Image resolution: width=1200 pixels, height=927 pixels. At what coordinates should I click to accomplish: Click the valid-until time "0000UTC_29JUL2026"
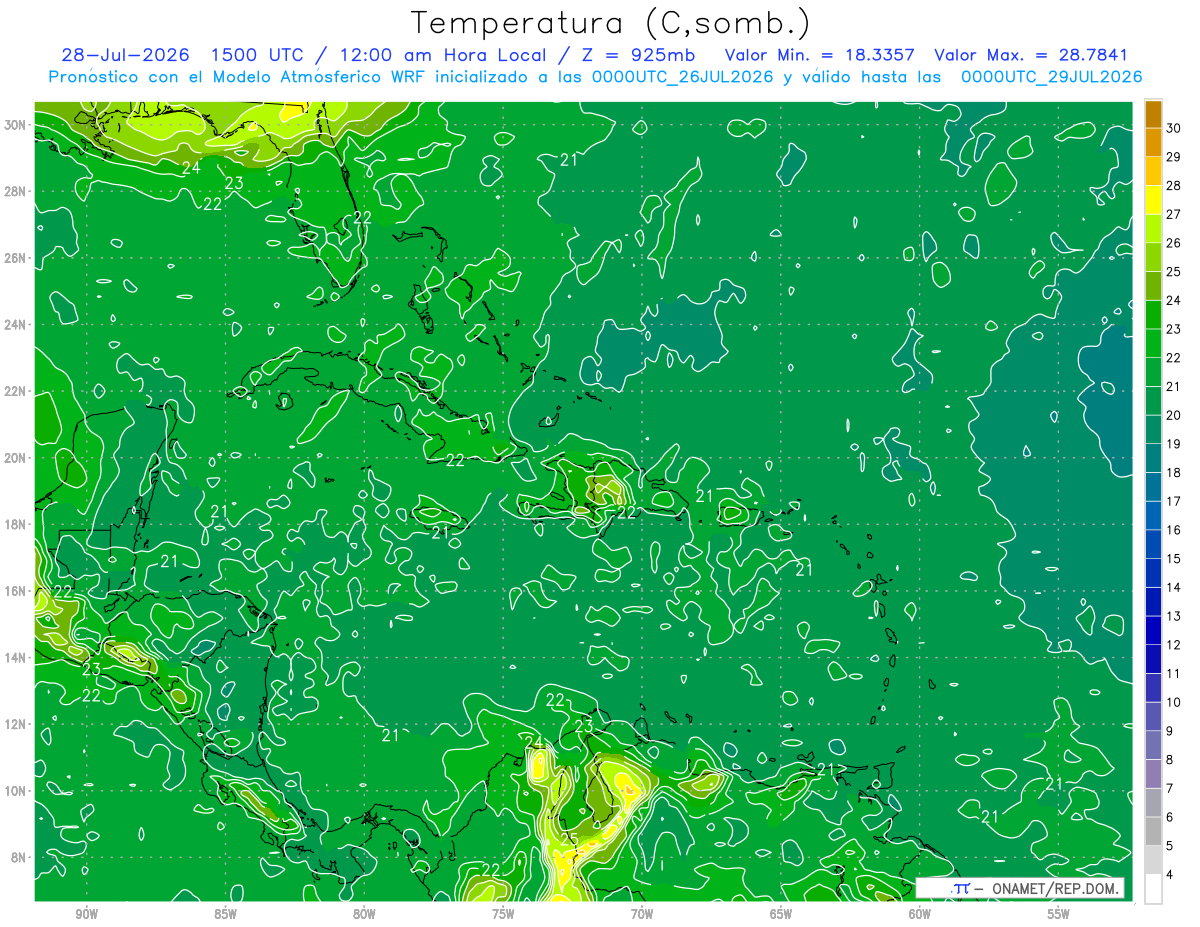point(1052,77)
